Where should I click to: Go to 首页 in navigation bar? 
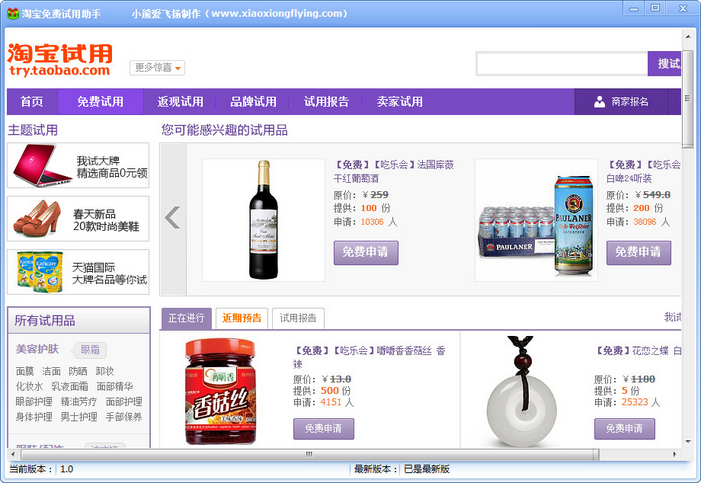coord(32,102)
